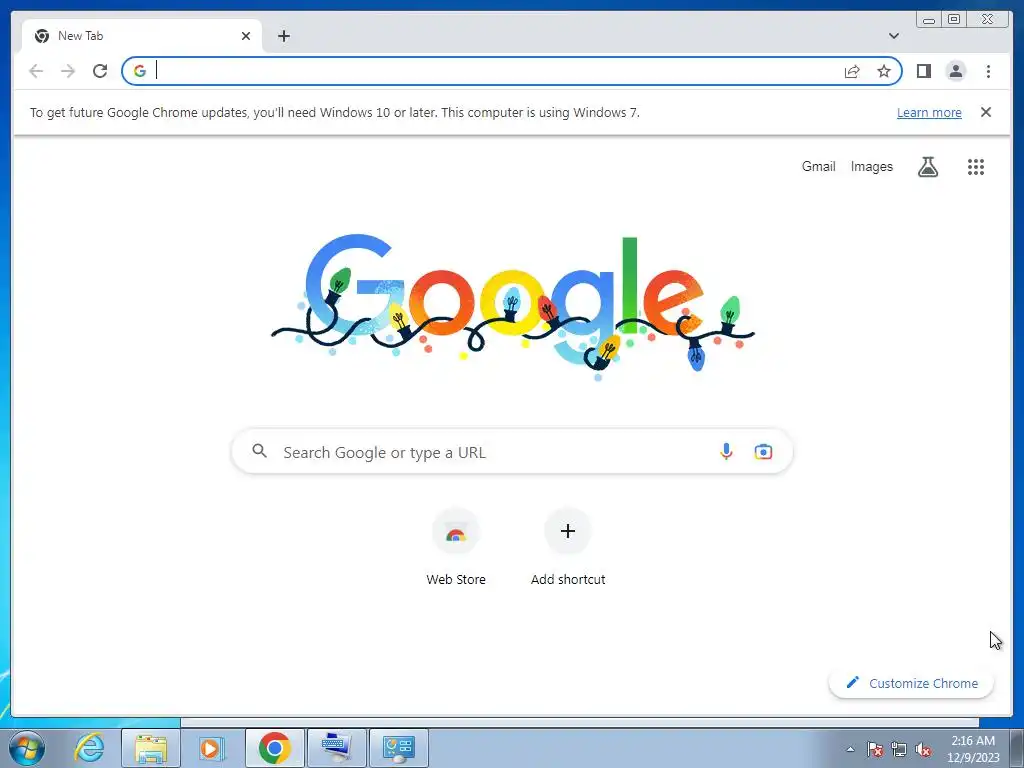Show hidden tray icons arrow
The image size is (1024, 768).
[x=850, y=749]
